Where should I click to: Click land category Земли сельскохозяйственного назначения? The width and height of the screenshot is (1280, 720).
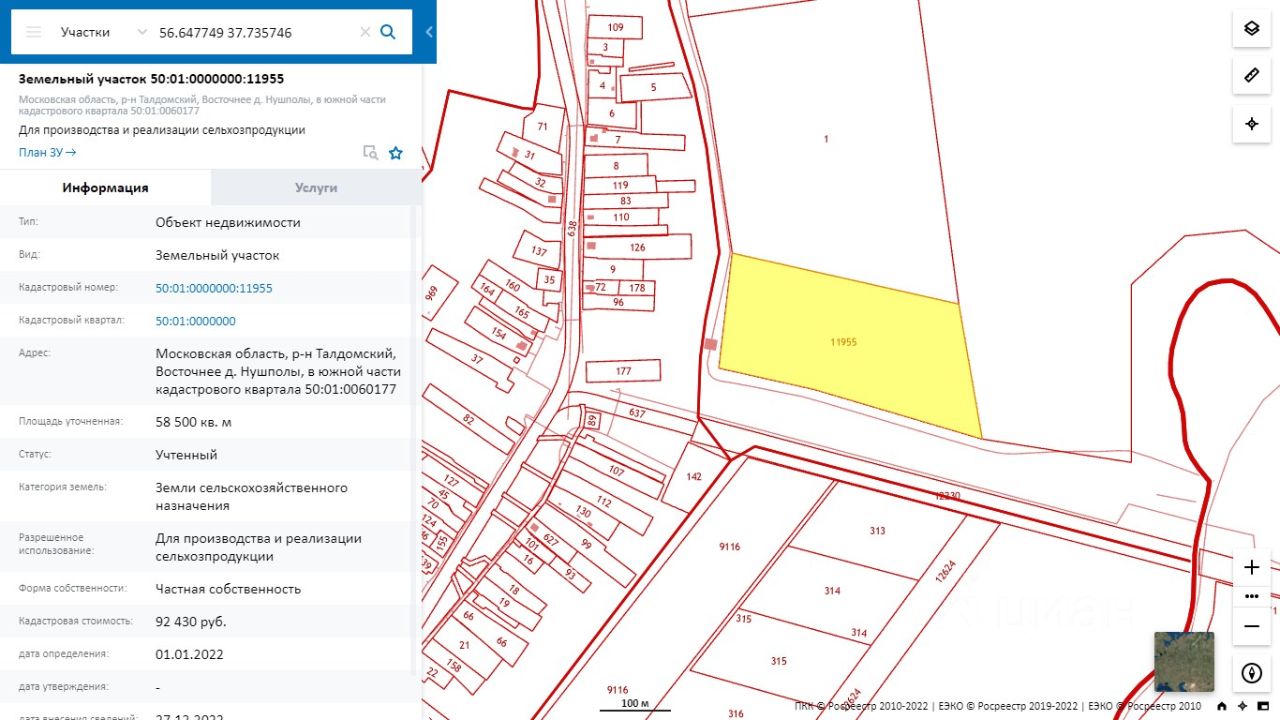coord(251,497)
